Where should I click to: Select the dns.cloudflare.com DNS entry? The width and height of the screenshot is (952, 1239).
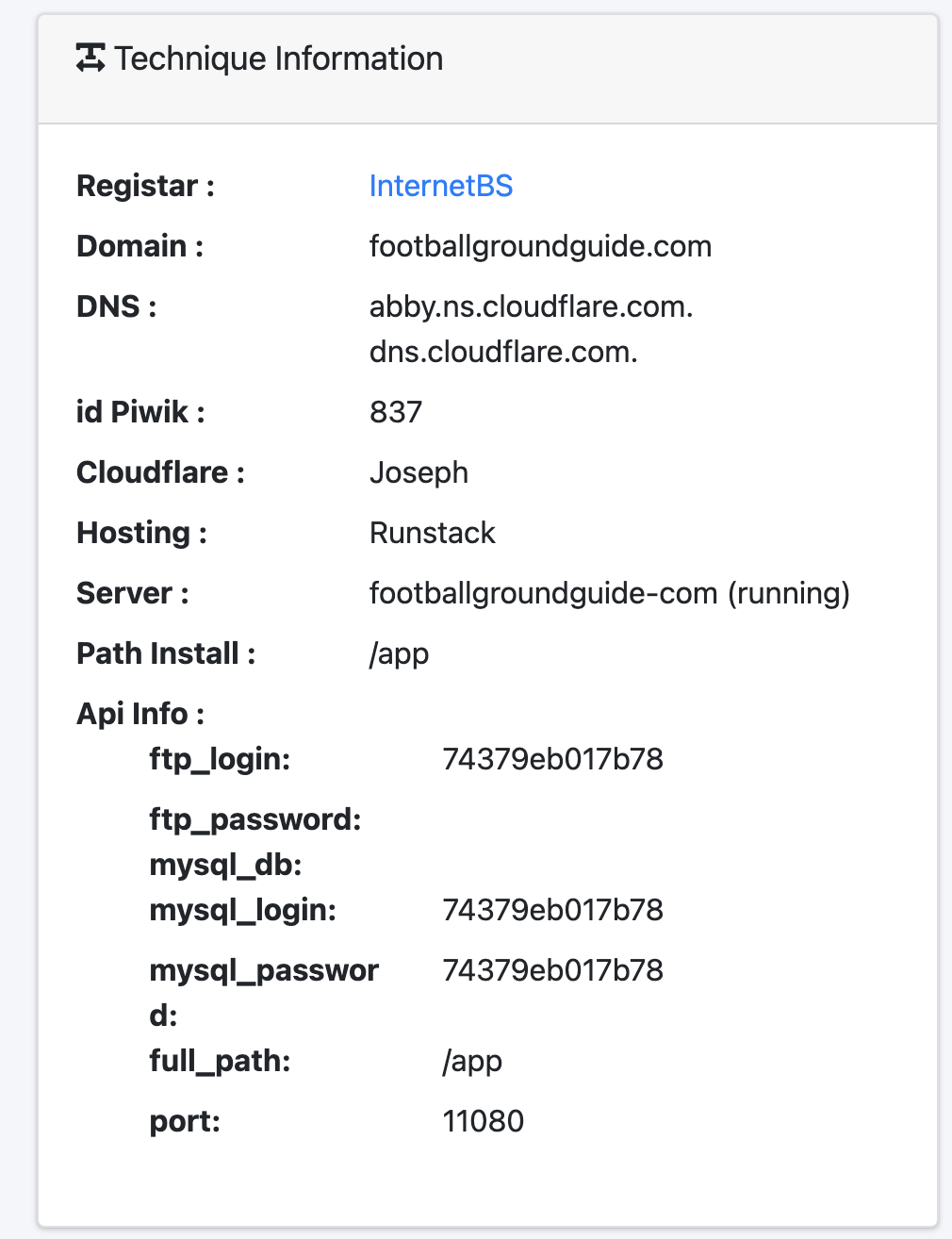[503, 352]
